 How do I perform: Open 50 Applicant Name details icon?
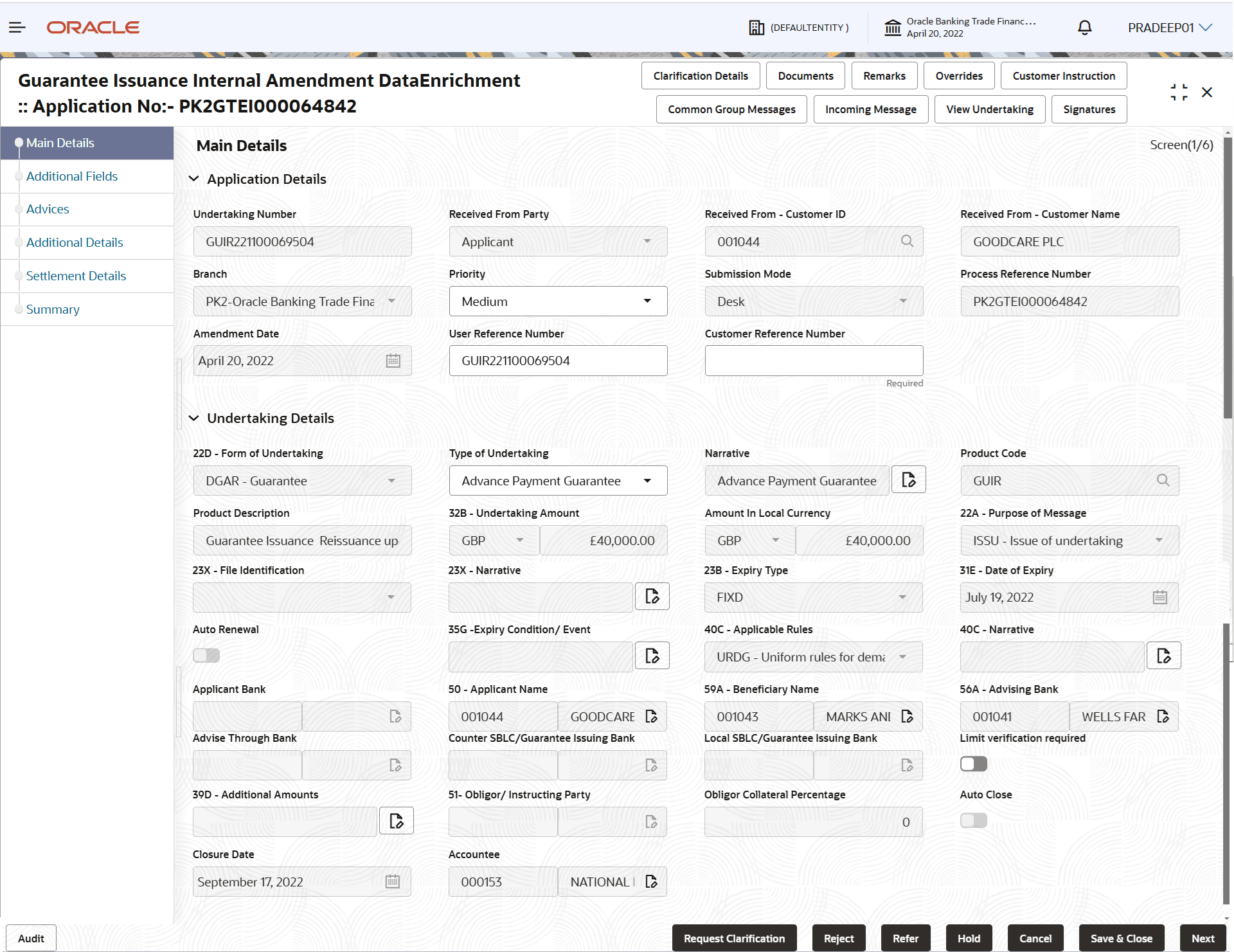pos(651,716)
